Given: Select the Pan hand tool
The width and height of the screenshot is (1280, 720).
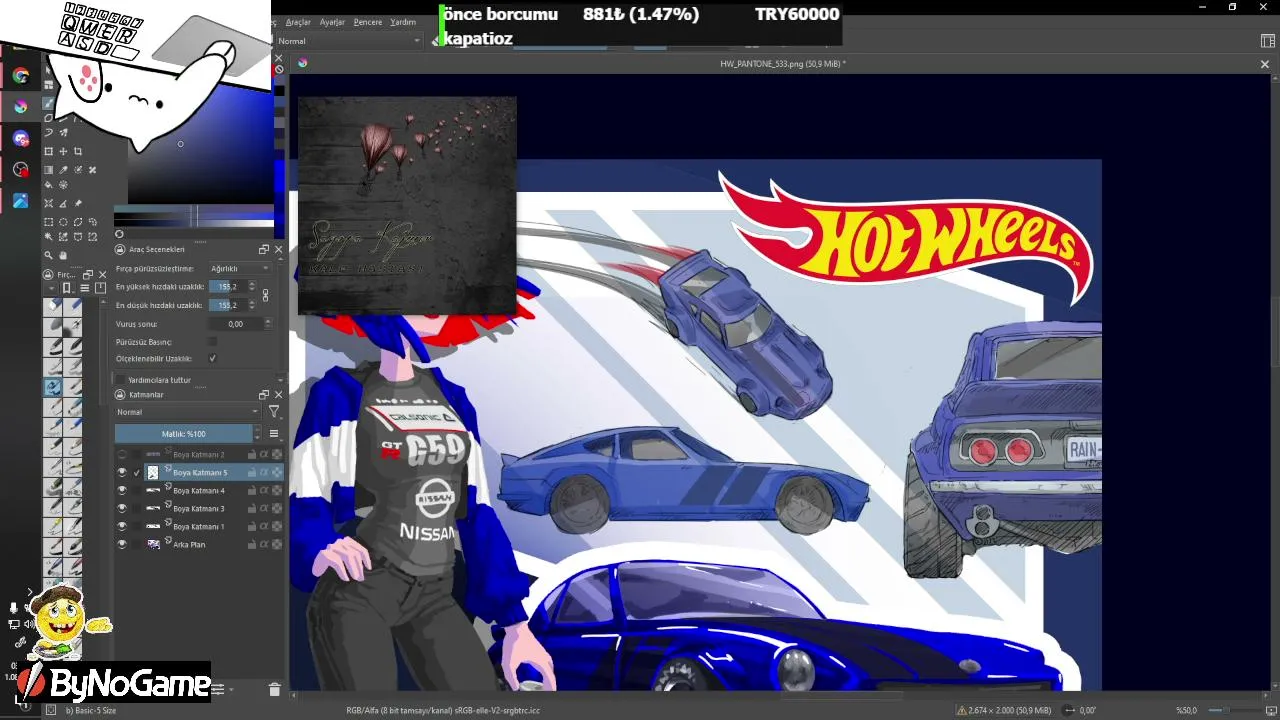Looking at the screenshot, I should 63,256.
